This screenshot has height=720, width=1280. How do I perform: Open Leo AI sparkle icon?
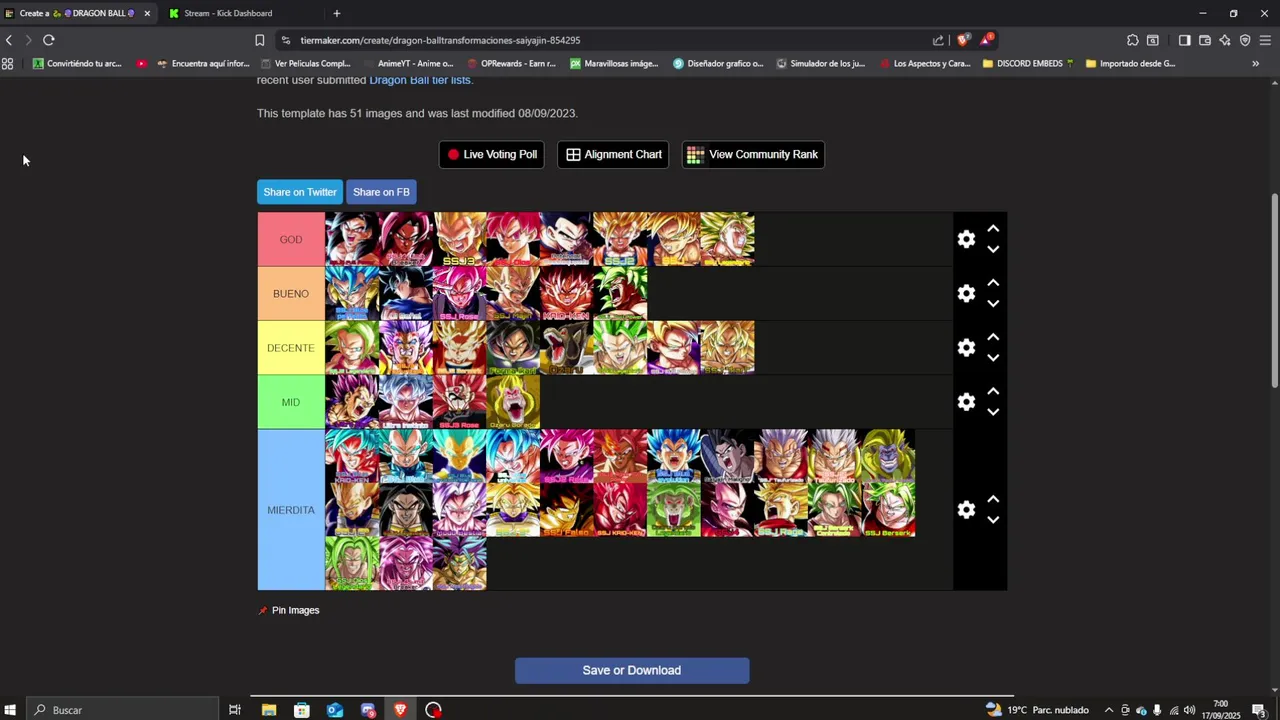[x=1224, y=40]
